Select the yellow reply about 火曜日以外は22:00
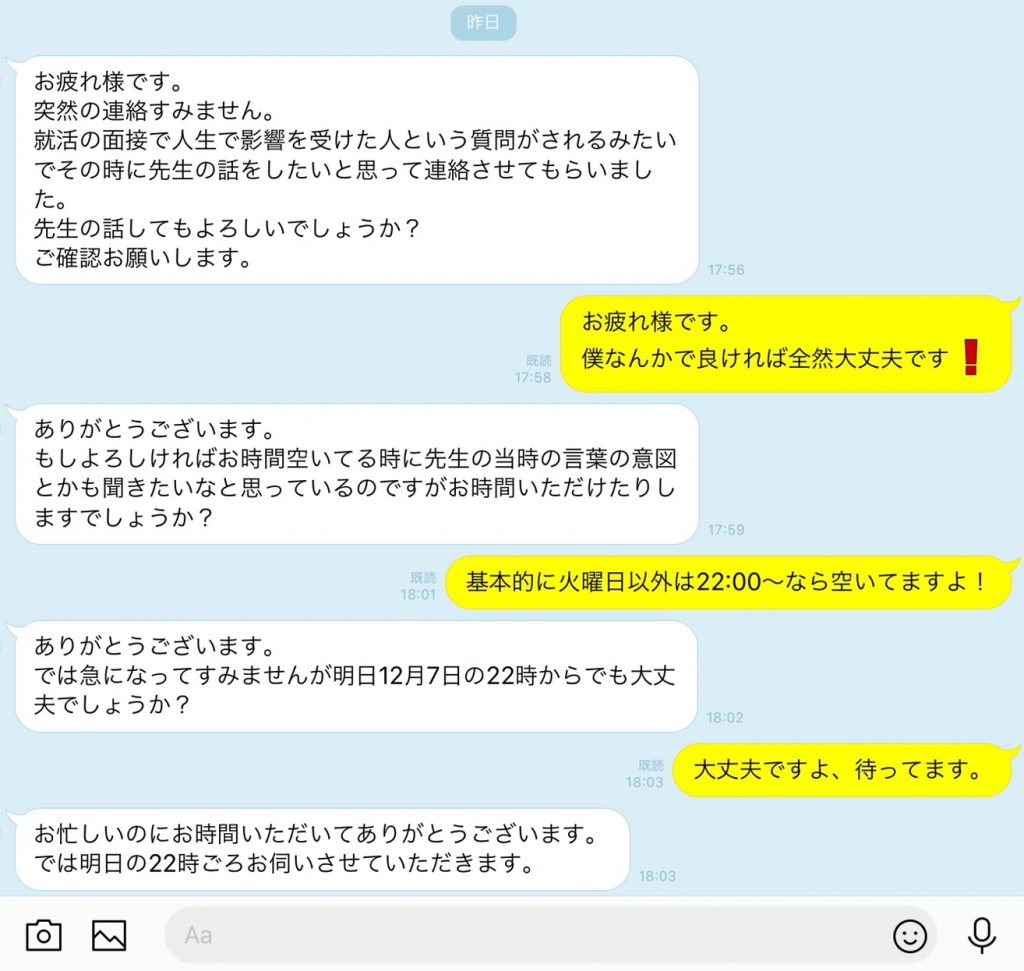 click(x=729, y=582)
